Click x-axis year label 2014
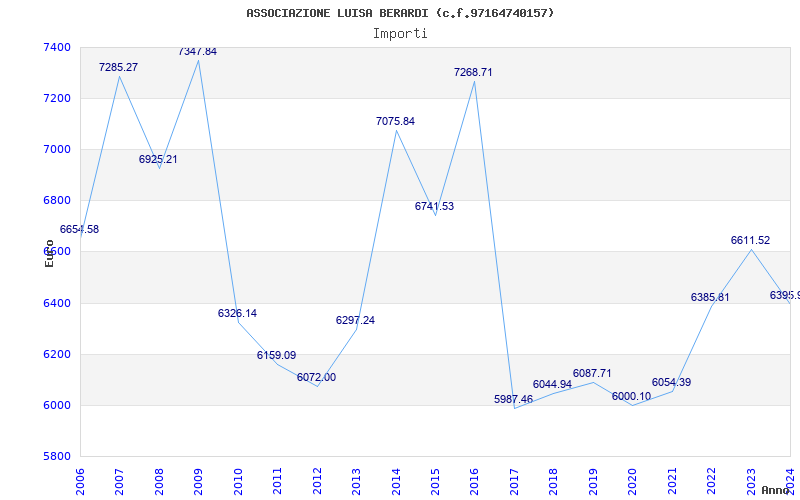The image size is (800, 500). coord(396,482)
